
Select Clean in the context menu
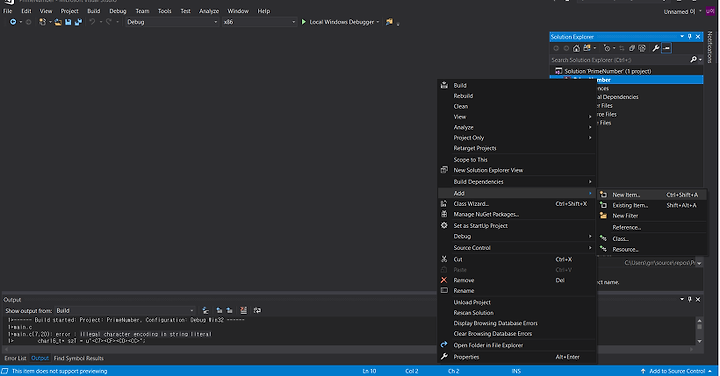click(517, 107)
